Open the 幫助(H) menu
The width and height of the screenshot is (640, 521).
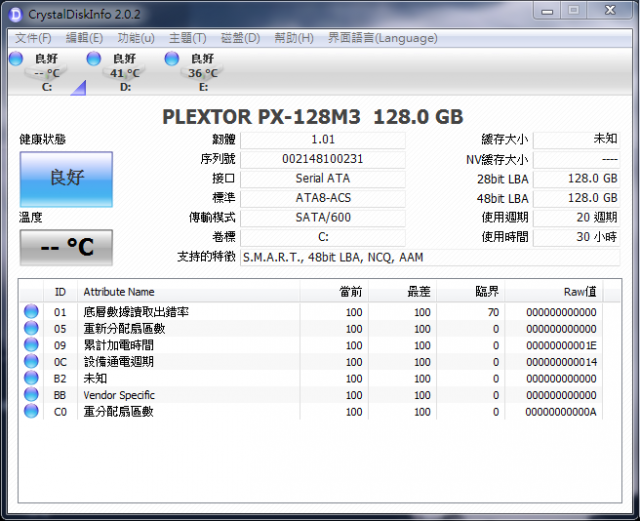[x=294, y=38]
